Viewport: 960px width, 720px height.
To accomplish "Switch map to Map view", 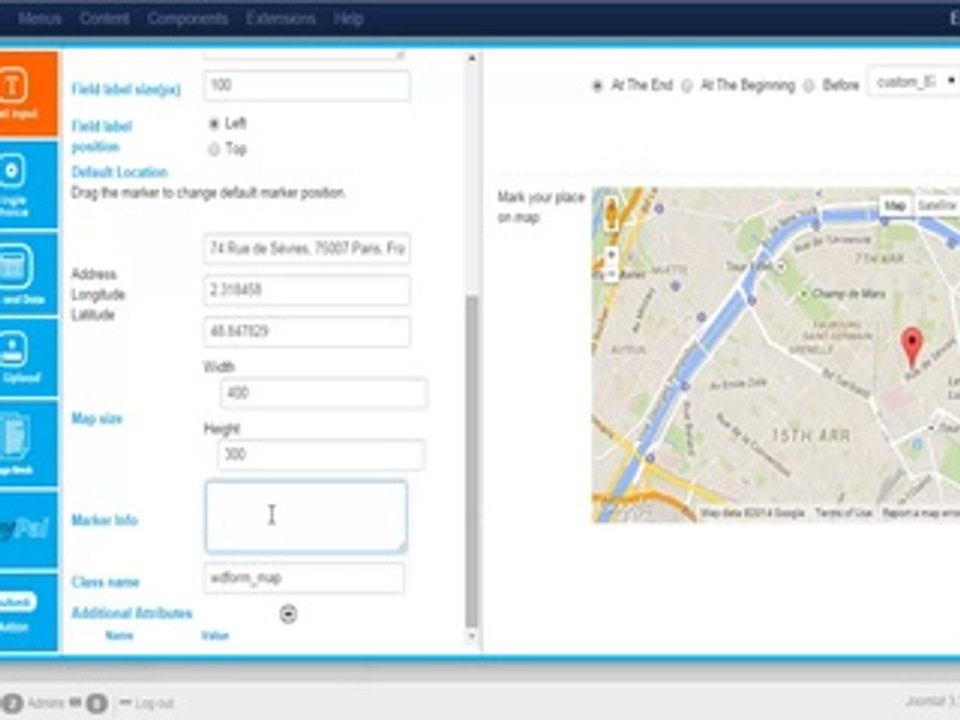I will [895, 206].
